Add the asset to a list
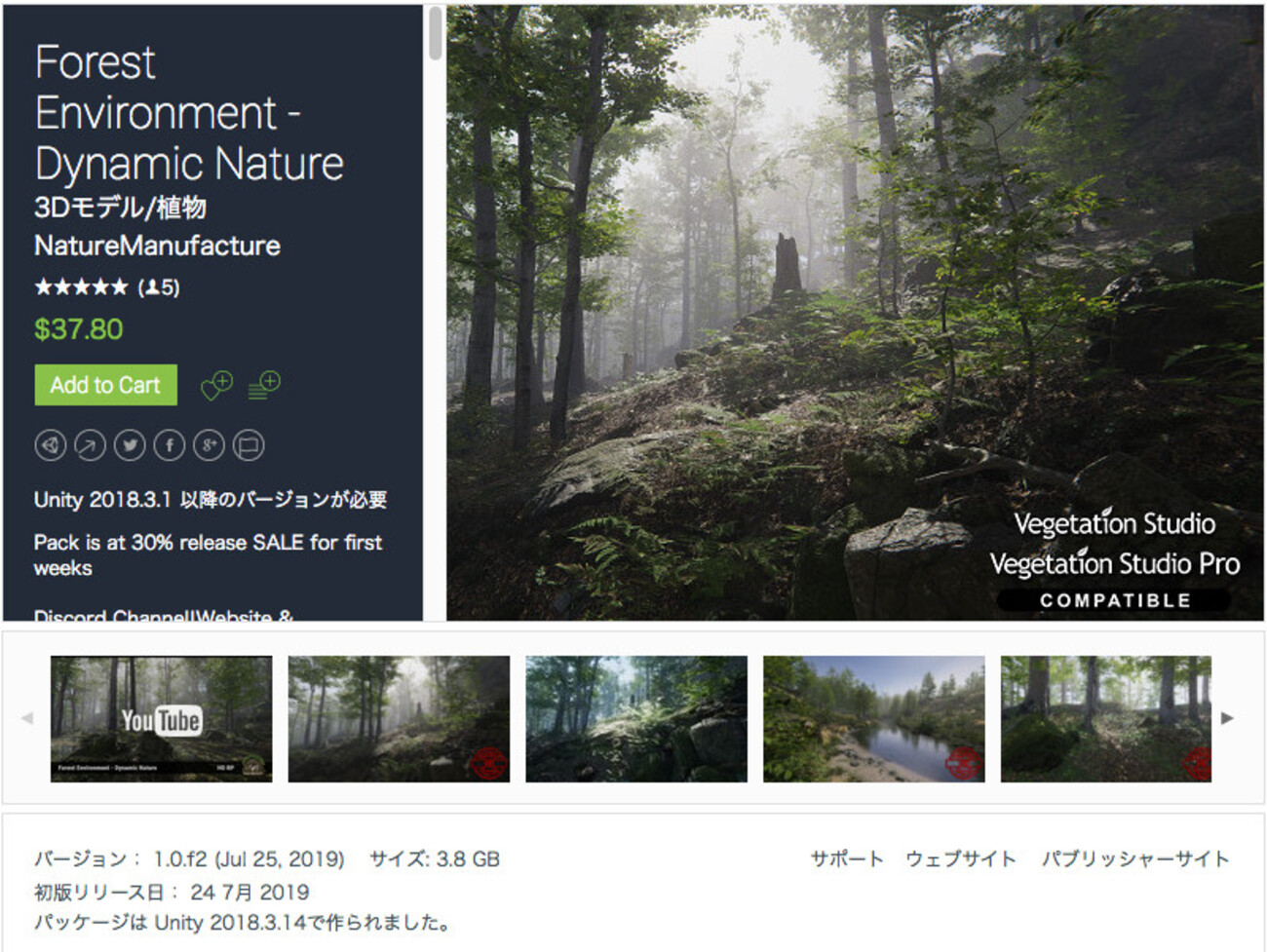 coord(264,385)
